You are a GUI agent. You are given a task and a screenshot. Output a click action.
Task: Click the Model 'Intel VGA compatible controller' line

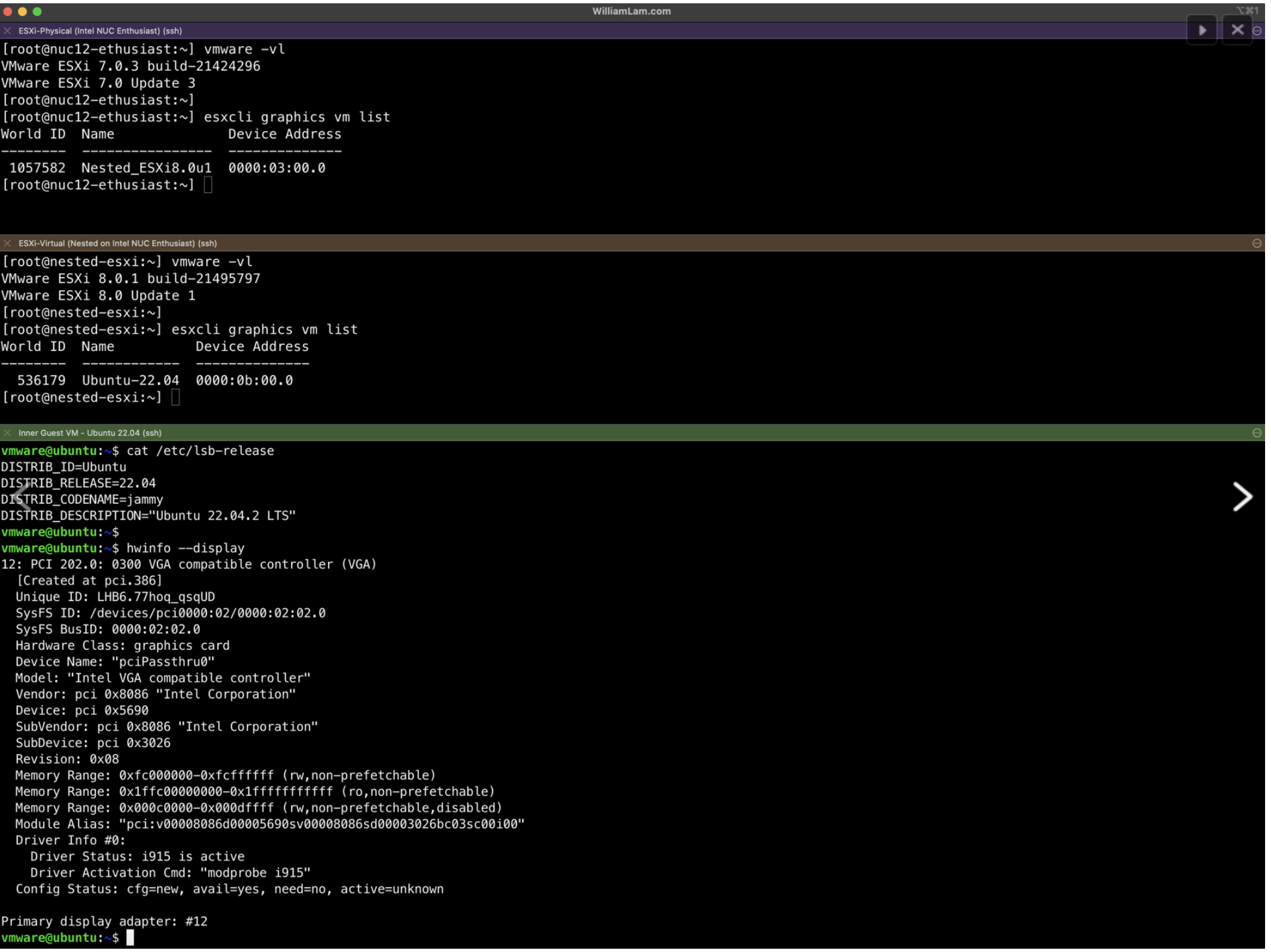point(163,680)
